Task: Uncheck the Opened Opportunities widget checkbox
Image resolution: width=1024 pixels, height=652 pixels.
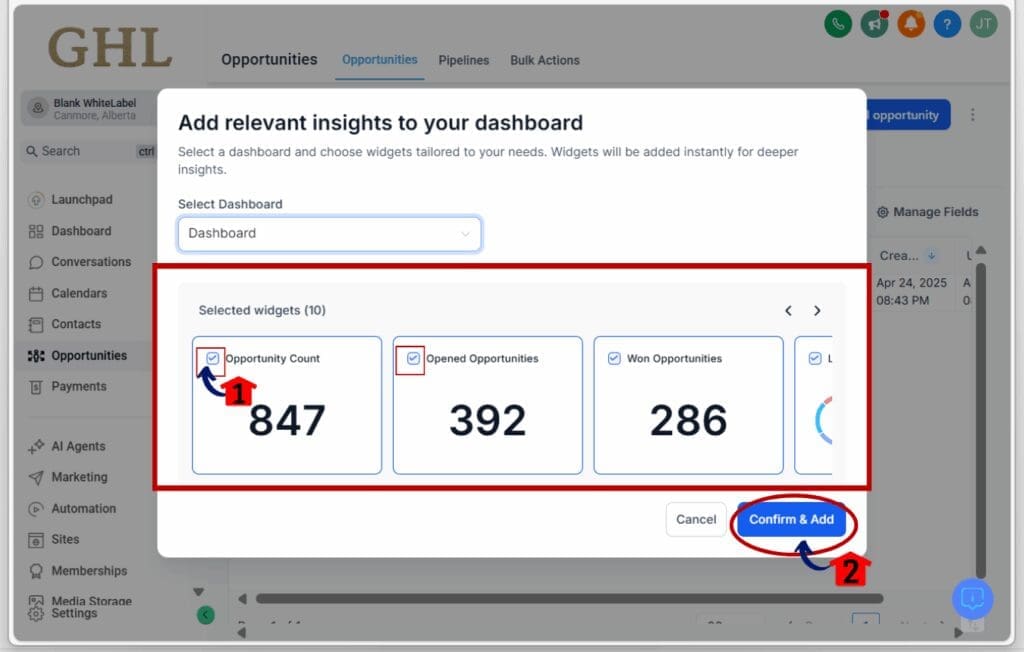Action: coord(413,358)
